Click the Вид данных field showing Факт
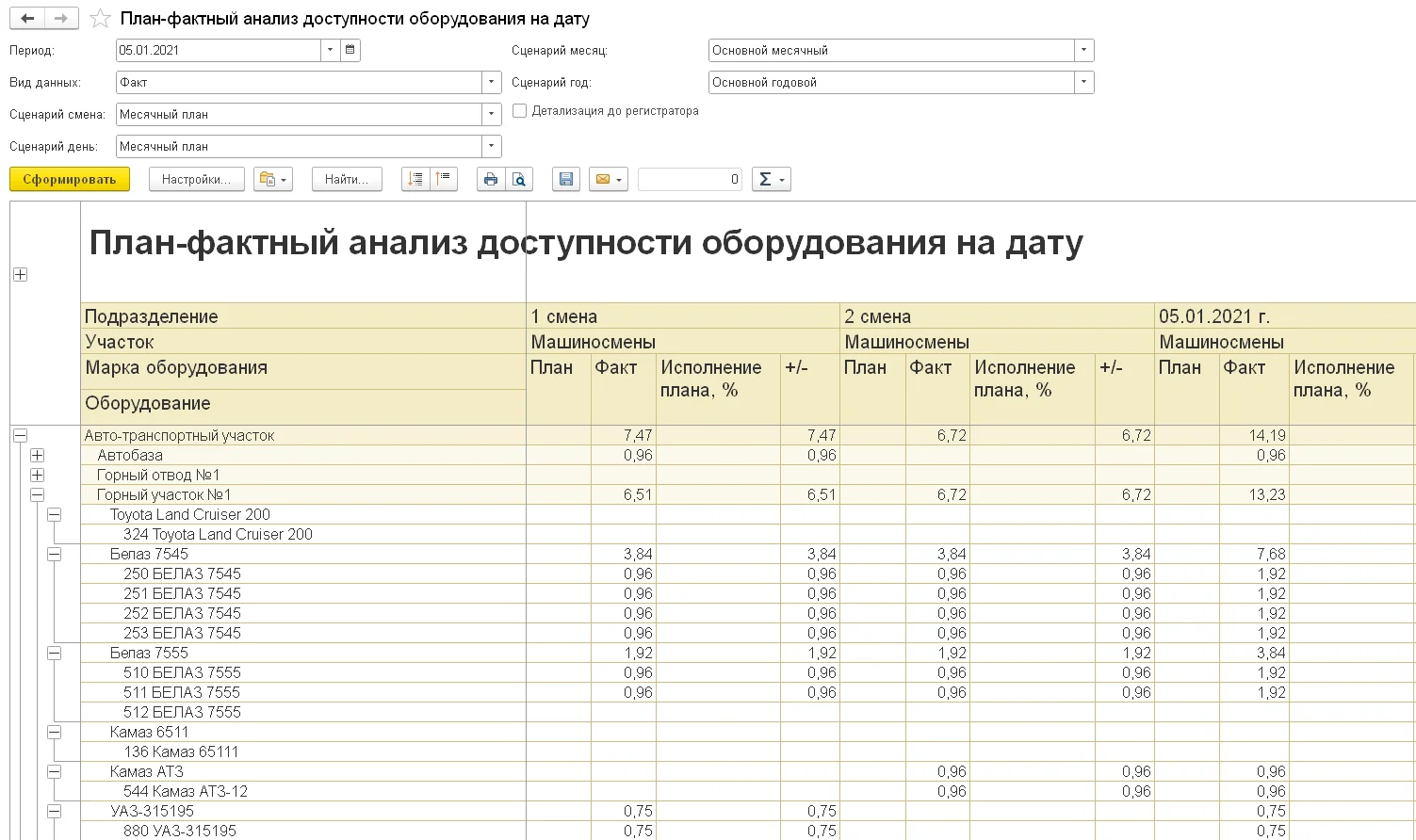Image resolution: width=1416 pixels, height=840 pixels. point(299,82)
